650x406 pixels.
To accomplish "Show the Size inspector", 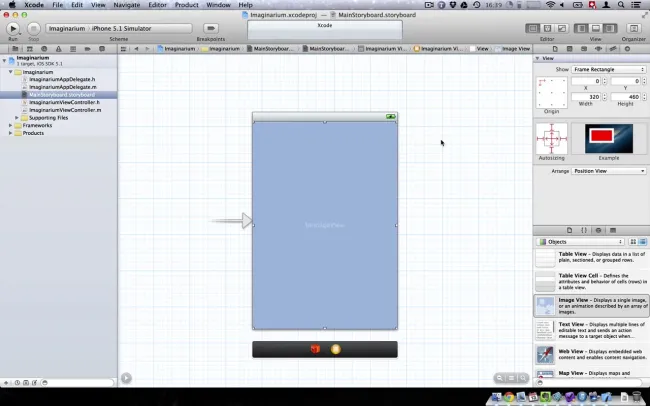I will coord(613,49).
